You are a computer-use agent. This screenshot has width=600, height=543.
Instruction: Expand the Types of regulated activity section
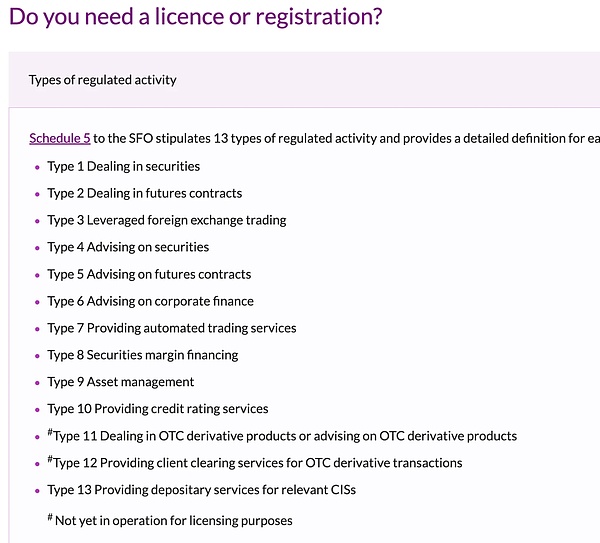click(103, 80)
